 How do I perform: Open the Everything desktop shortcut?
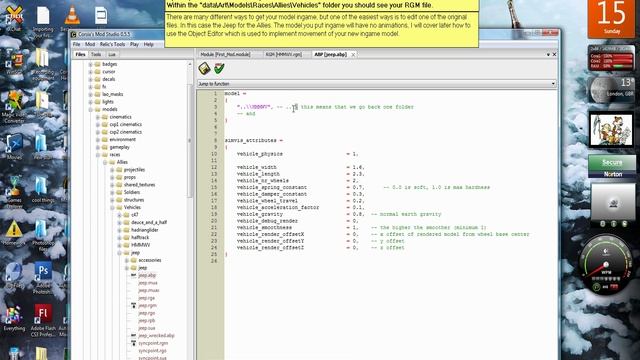14,318
